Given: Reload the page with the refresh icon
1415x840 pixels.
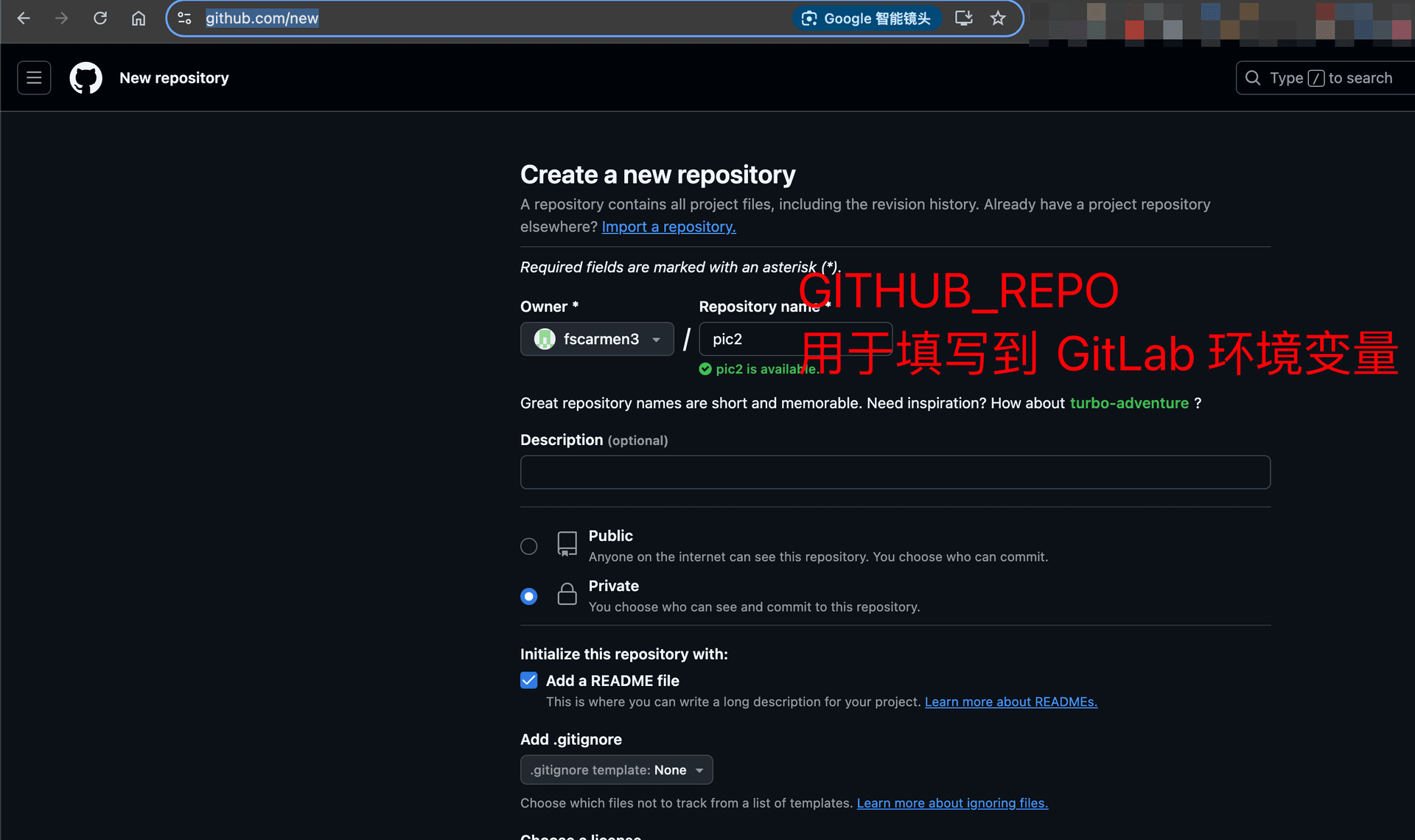Looking at the screenshot, I should click(x=100, y=18).
